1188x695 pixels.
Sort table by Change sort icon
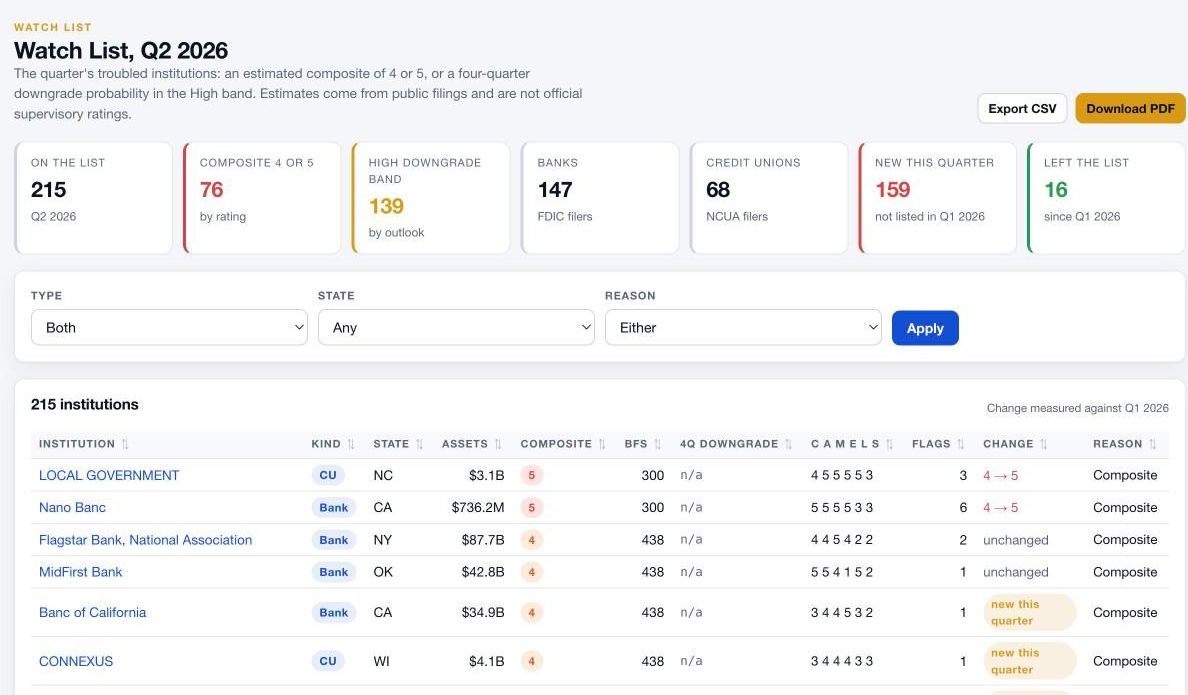point(1043,444)
